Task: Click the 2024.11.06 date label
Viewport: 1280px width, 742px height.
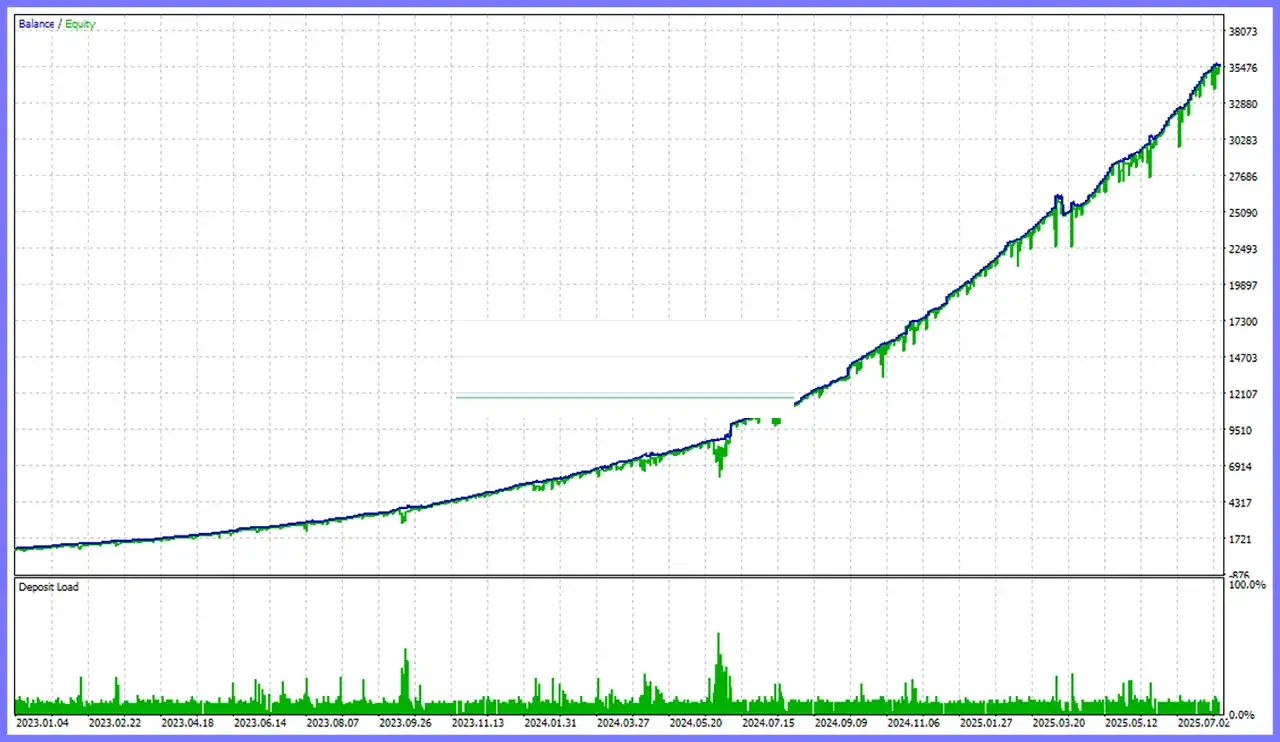Action: [914, 722]
